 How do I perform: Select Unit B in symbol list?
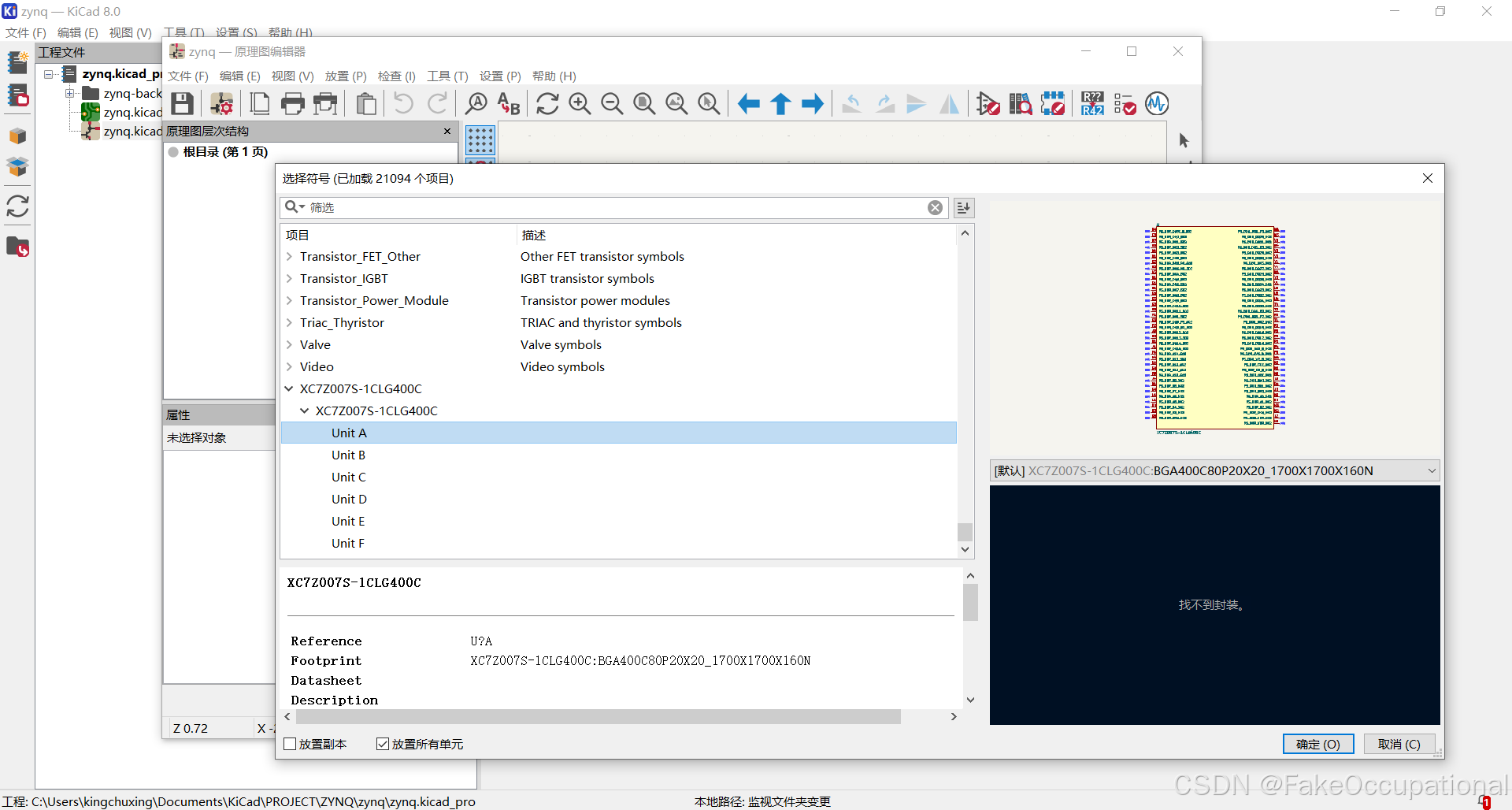pos(348,455)
